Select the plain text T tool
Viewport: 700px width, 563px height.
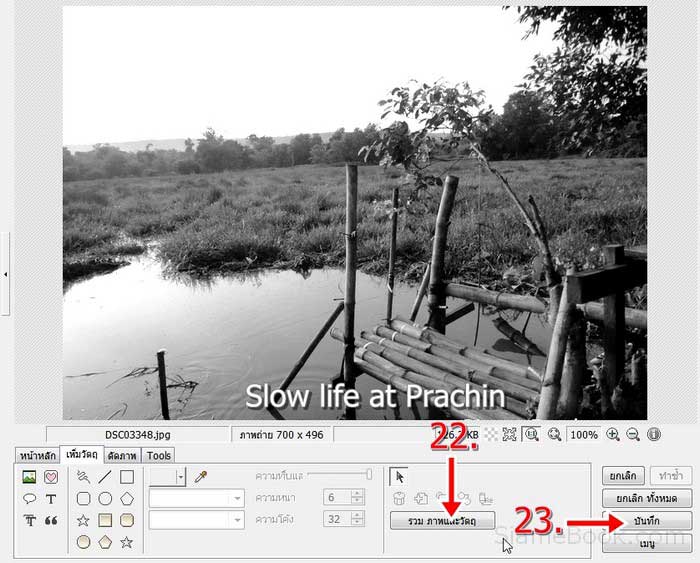click(51, 499)
